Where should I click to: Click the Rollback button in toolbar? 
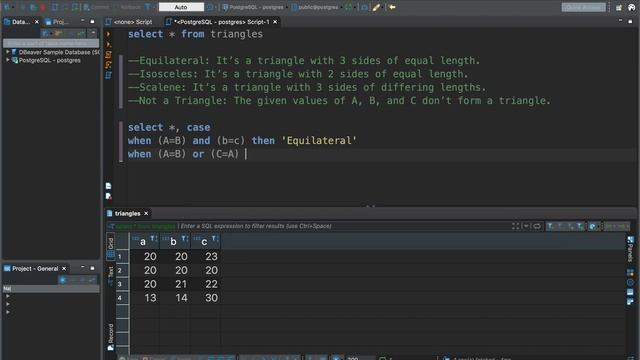click(127, 7)
